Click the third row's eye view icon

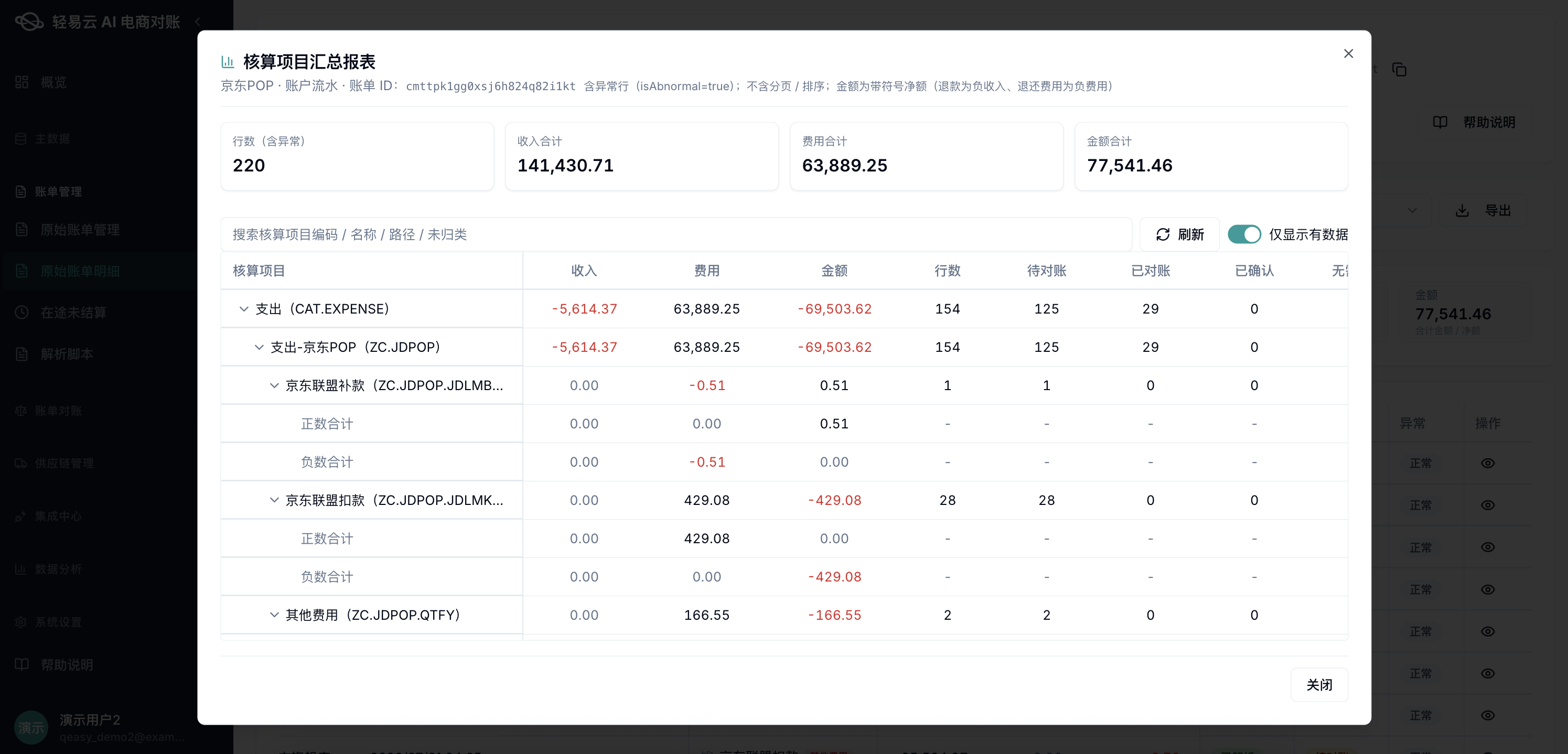coord(1488,547)
